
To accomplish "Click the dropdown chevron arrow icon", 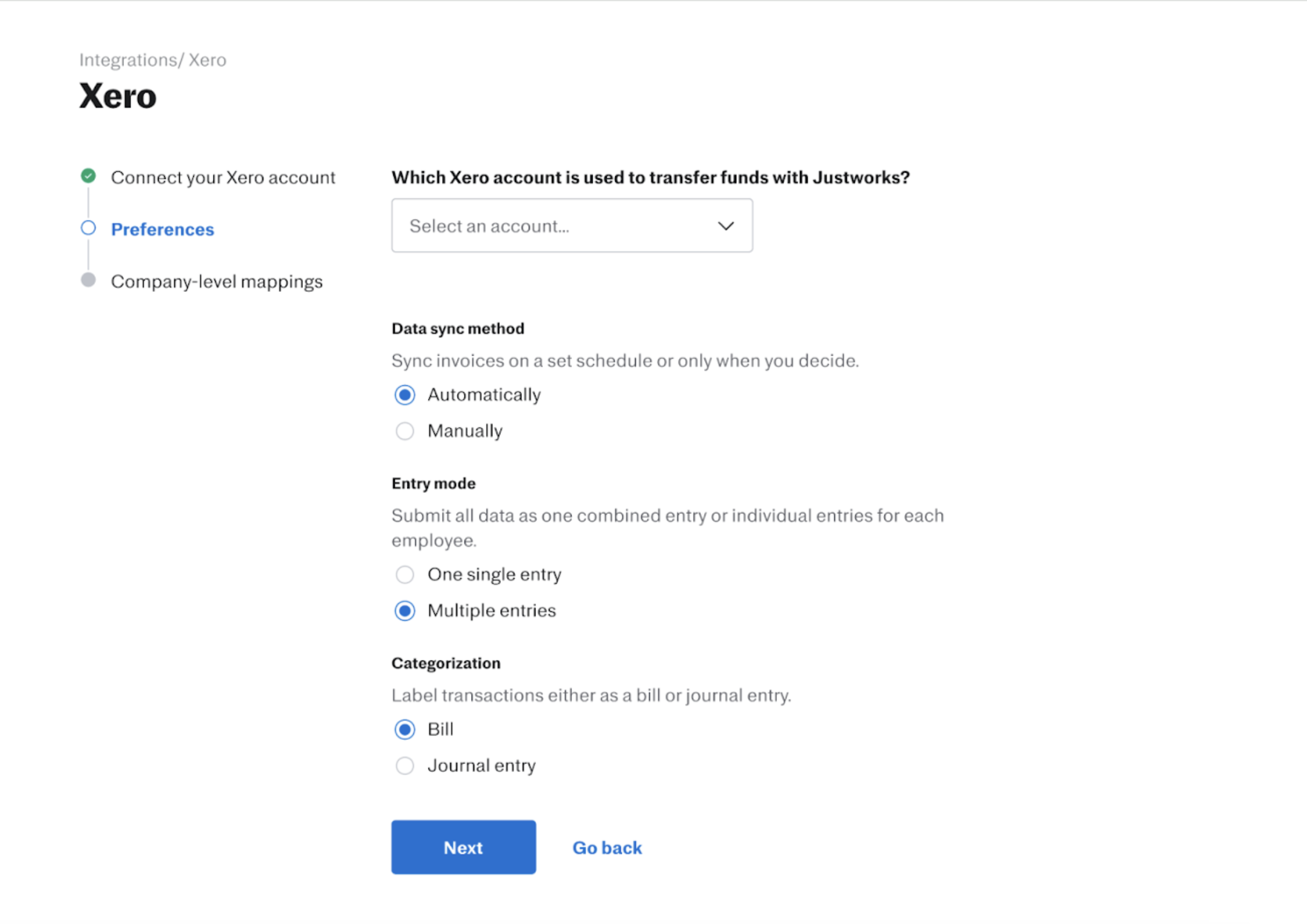I will (725, 226).
